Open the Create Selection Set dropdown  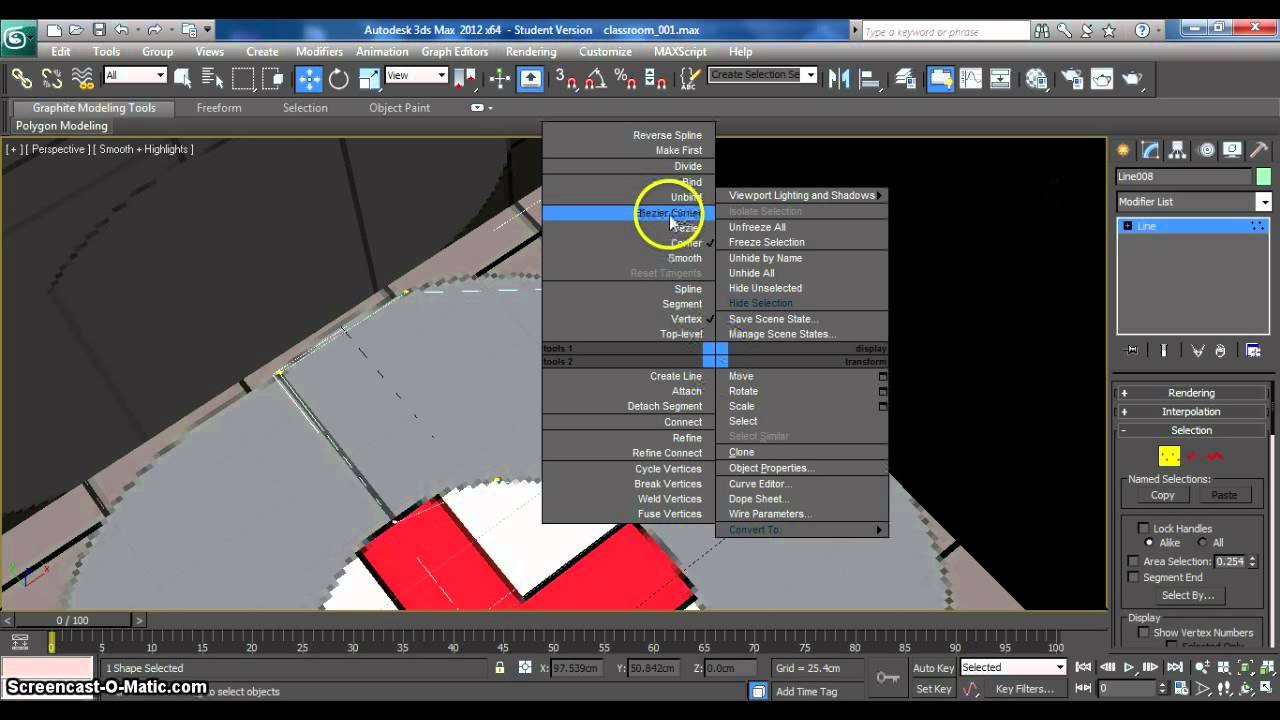pos(763,75)
